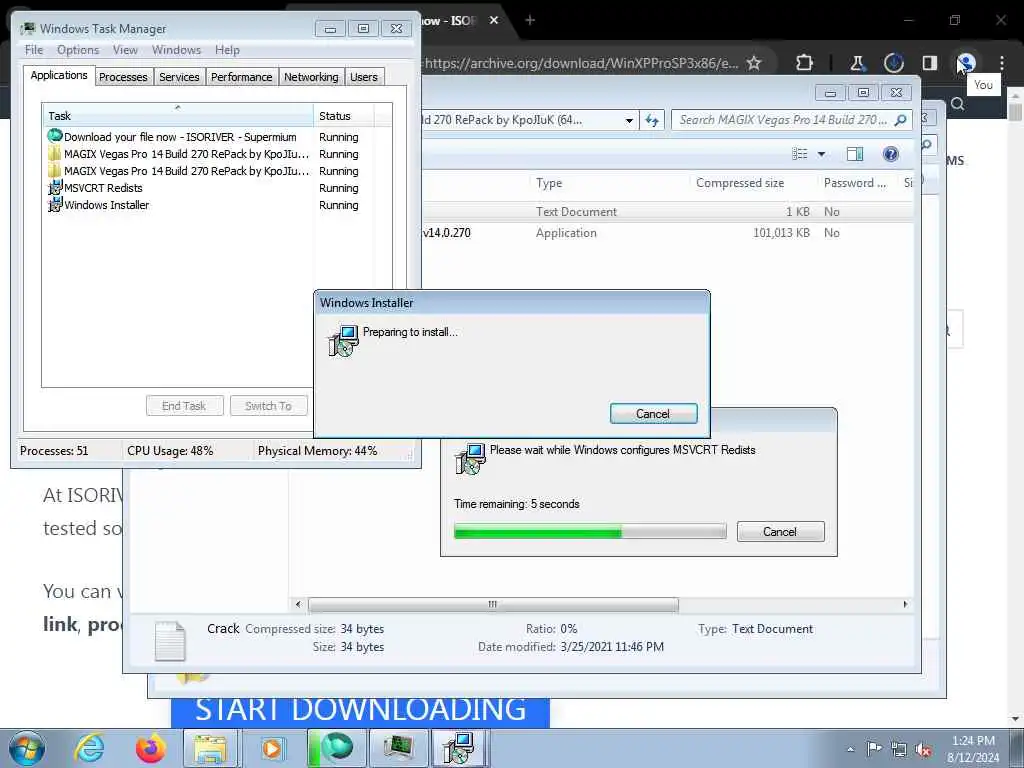
Task: Select the Applications tab
Action: (x=59, y=75)
